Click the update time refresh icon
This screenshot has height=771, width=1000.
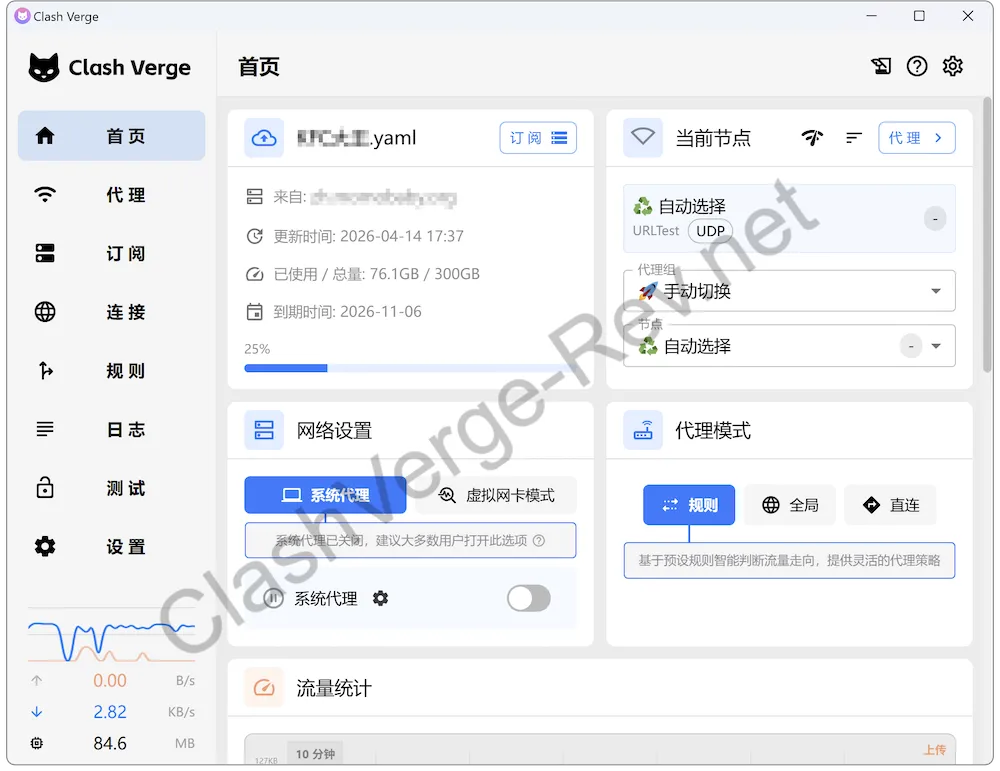coord(254,236)
